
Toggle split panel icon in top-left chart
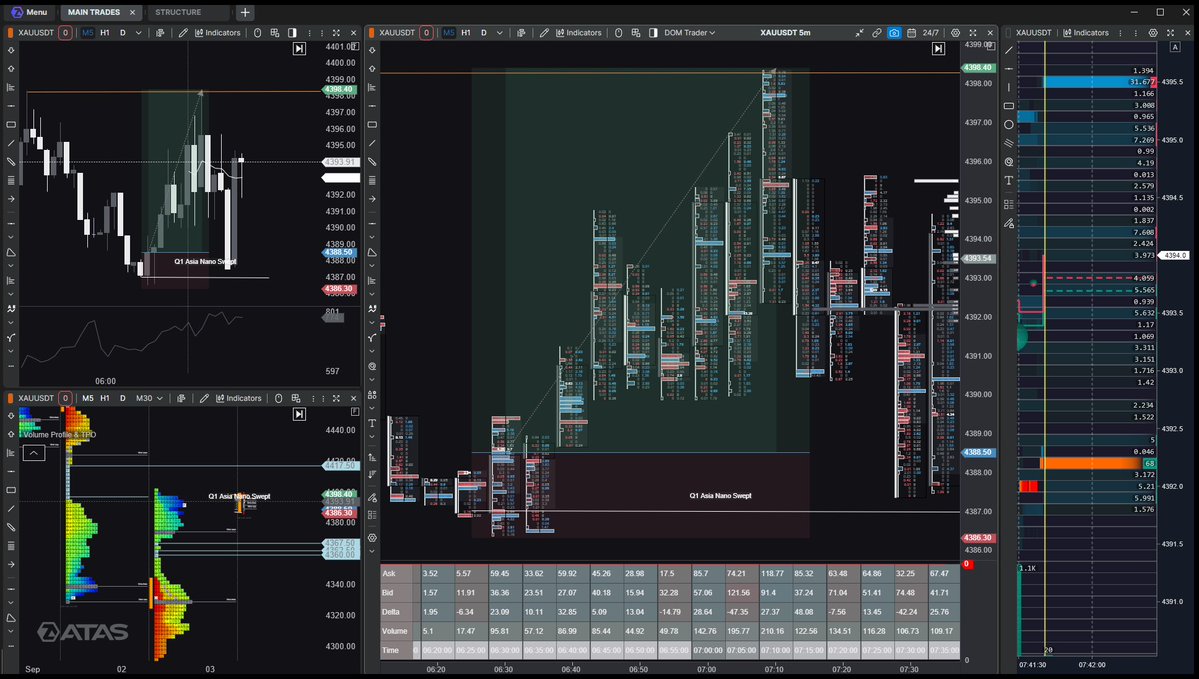tap(292, 33)
